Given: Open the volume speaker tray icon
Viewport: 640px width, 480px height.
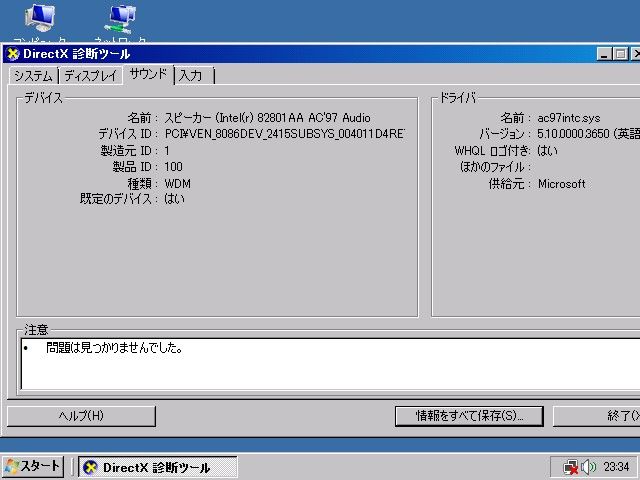Looking at the screenshot, I should (588, 467).
